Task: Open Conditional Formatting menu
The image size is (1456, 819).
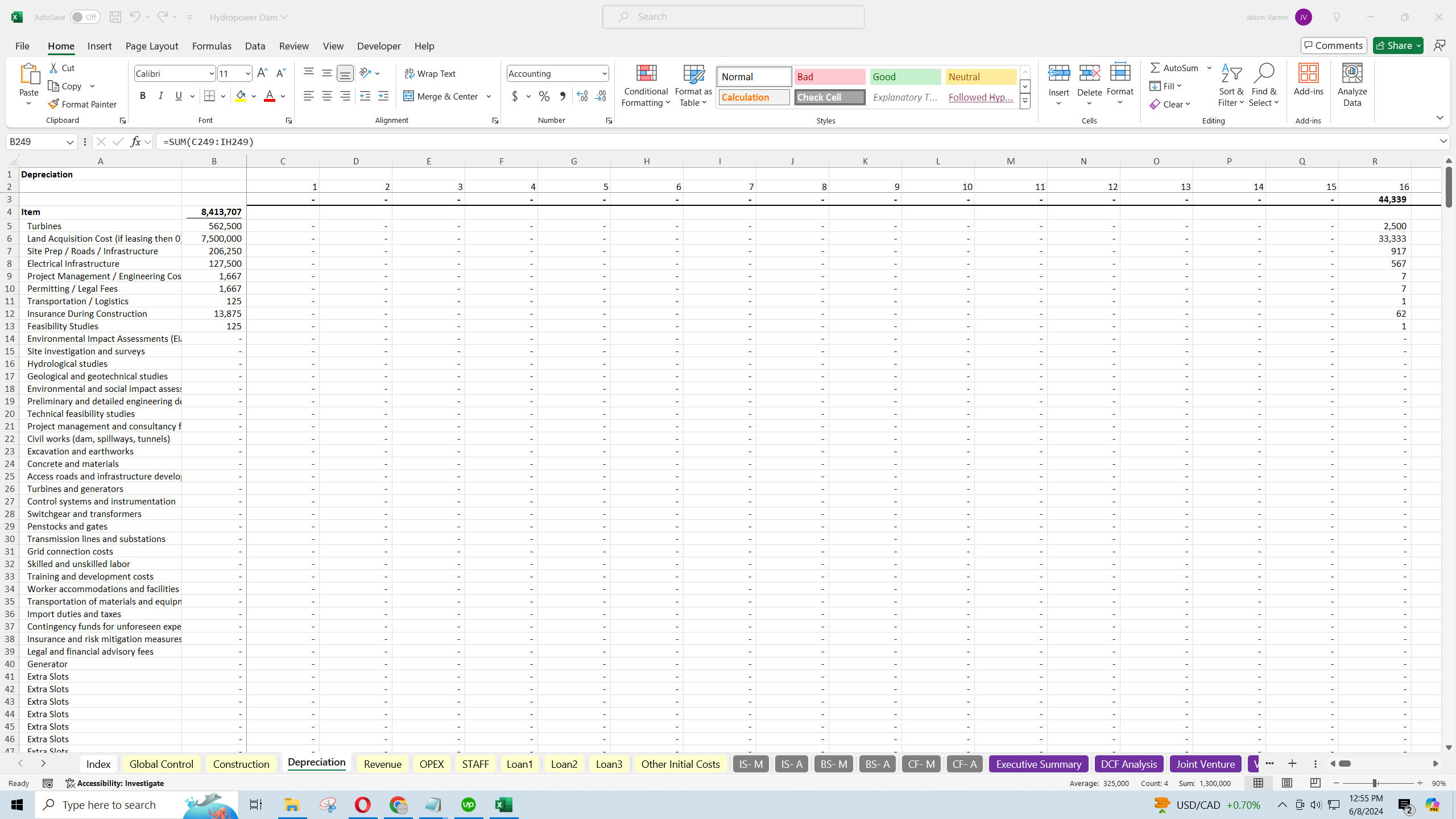Action: point(646,85)
